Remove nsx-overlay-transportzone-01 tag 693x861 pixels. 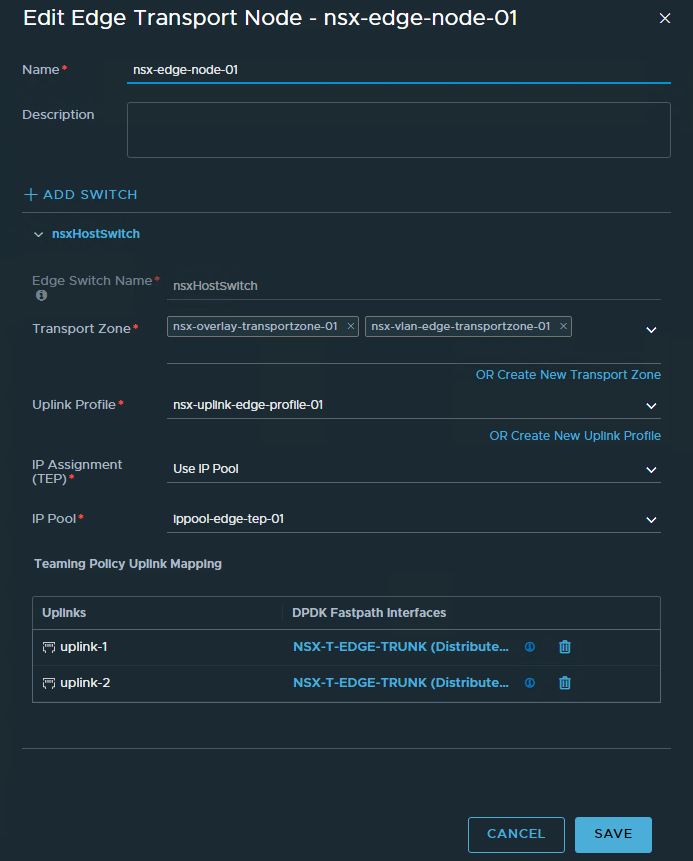coord(350,326)
